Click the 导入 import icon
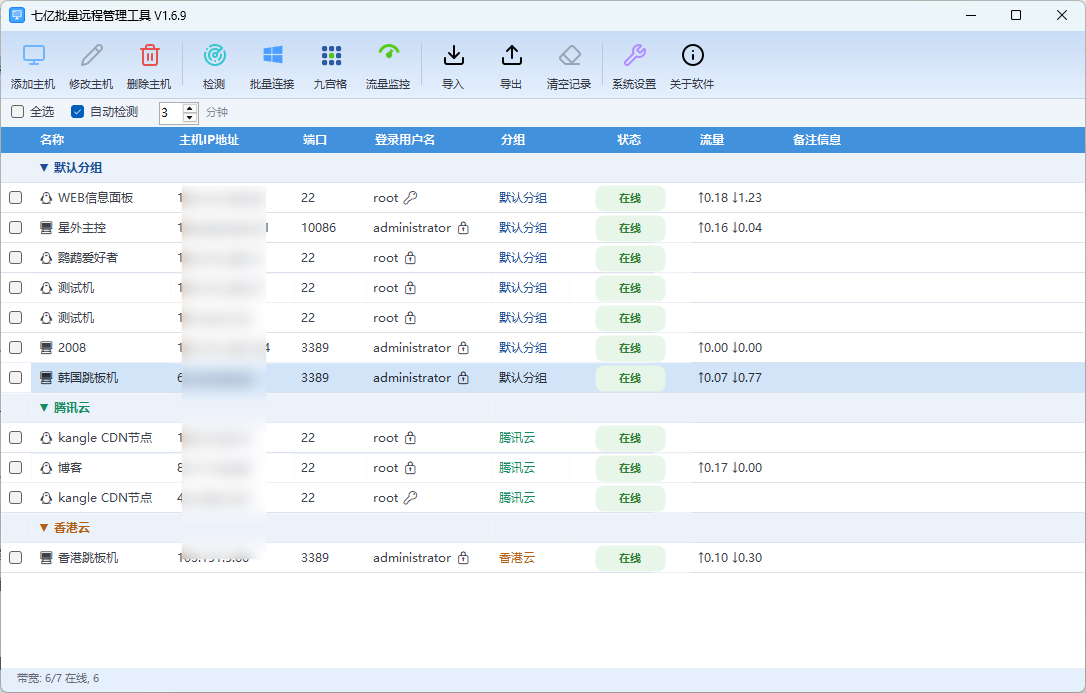Image resolution: width=1086 pixels, height=693 pixels. point(453,55)
